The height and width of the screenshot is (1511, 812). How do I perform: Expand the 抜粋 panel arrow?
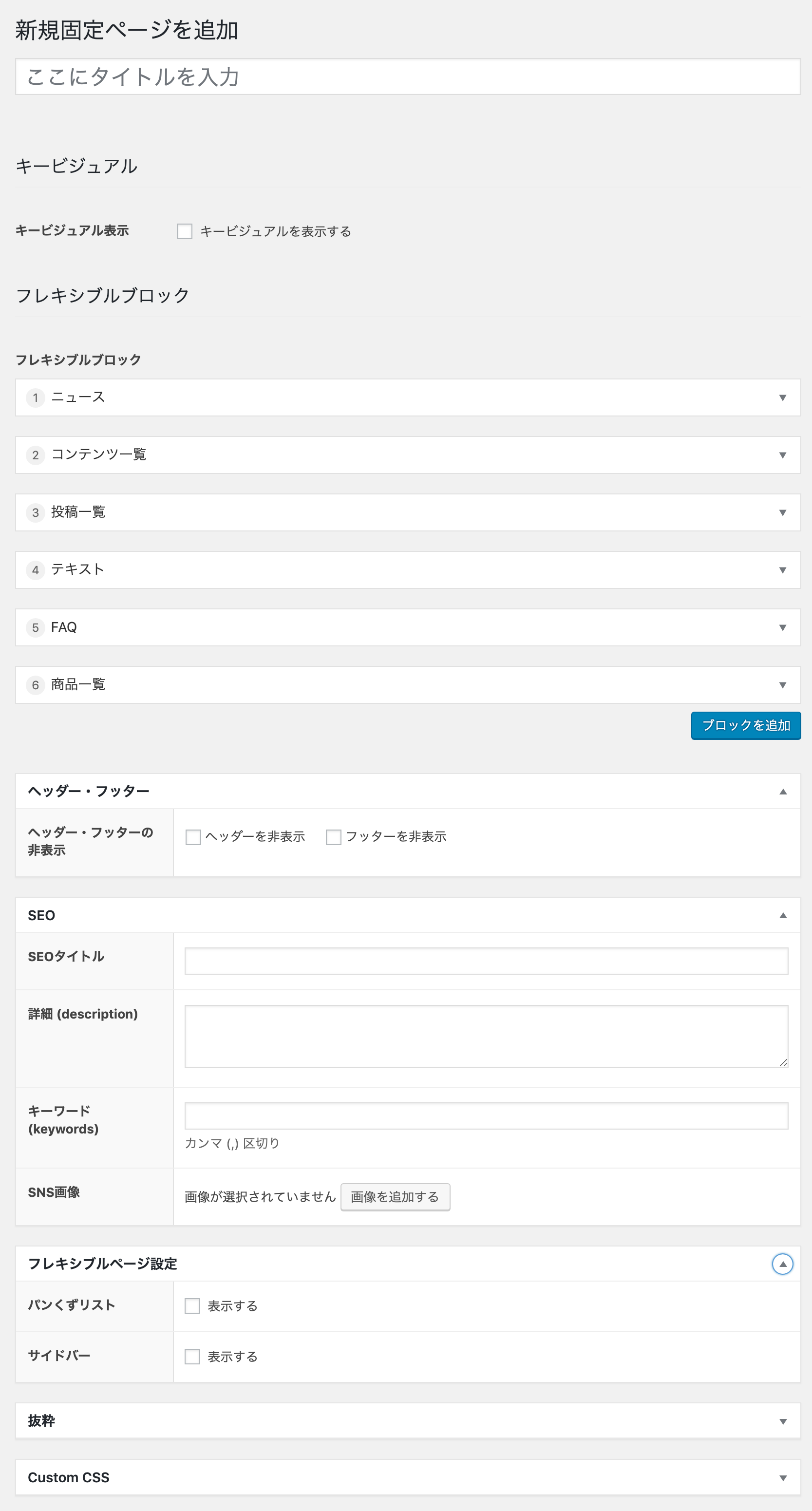coord(782,1421)
